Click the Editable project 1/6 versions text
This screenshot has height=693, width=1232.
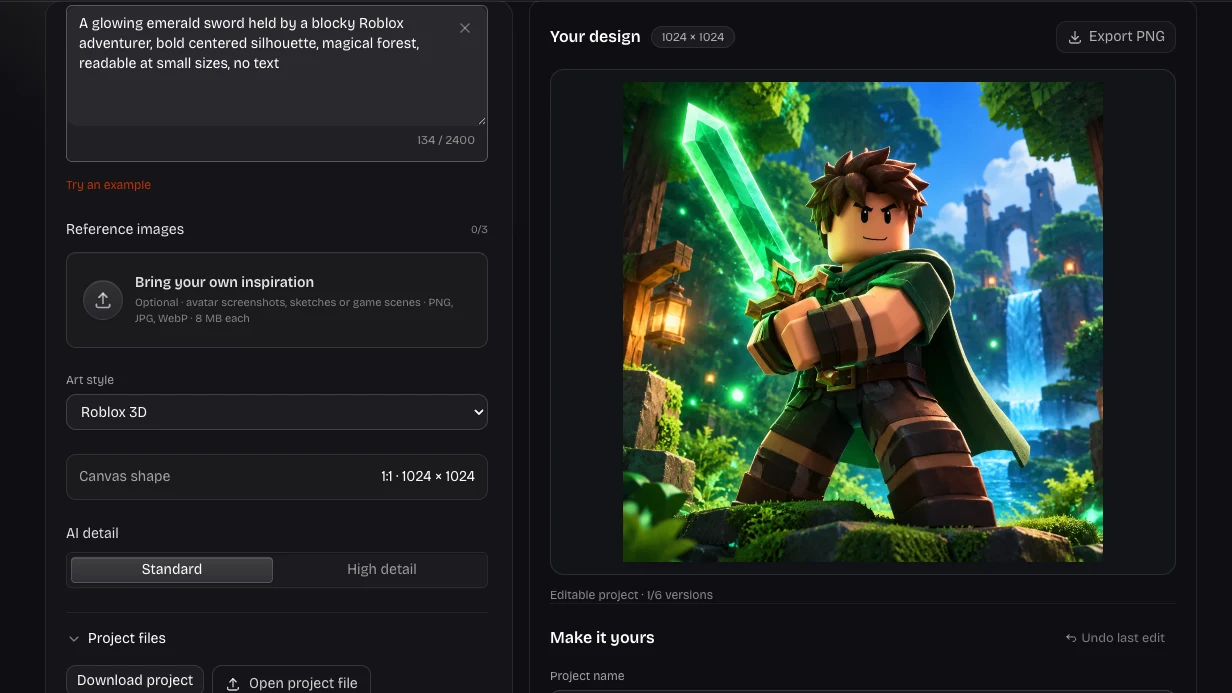pyautogui.click(x=631, y=595)
